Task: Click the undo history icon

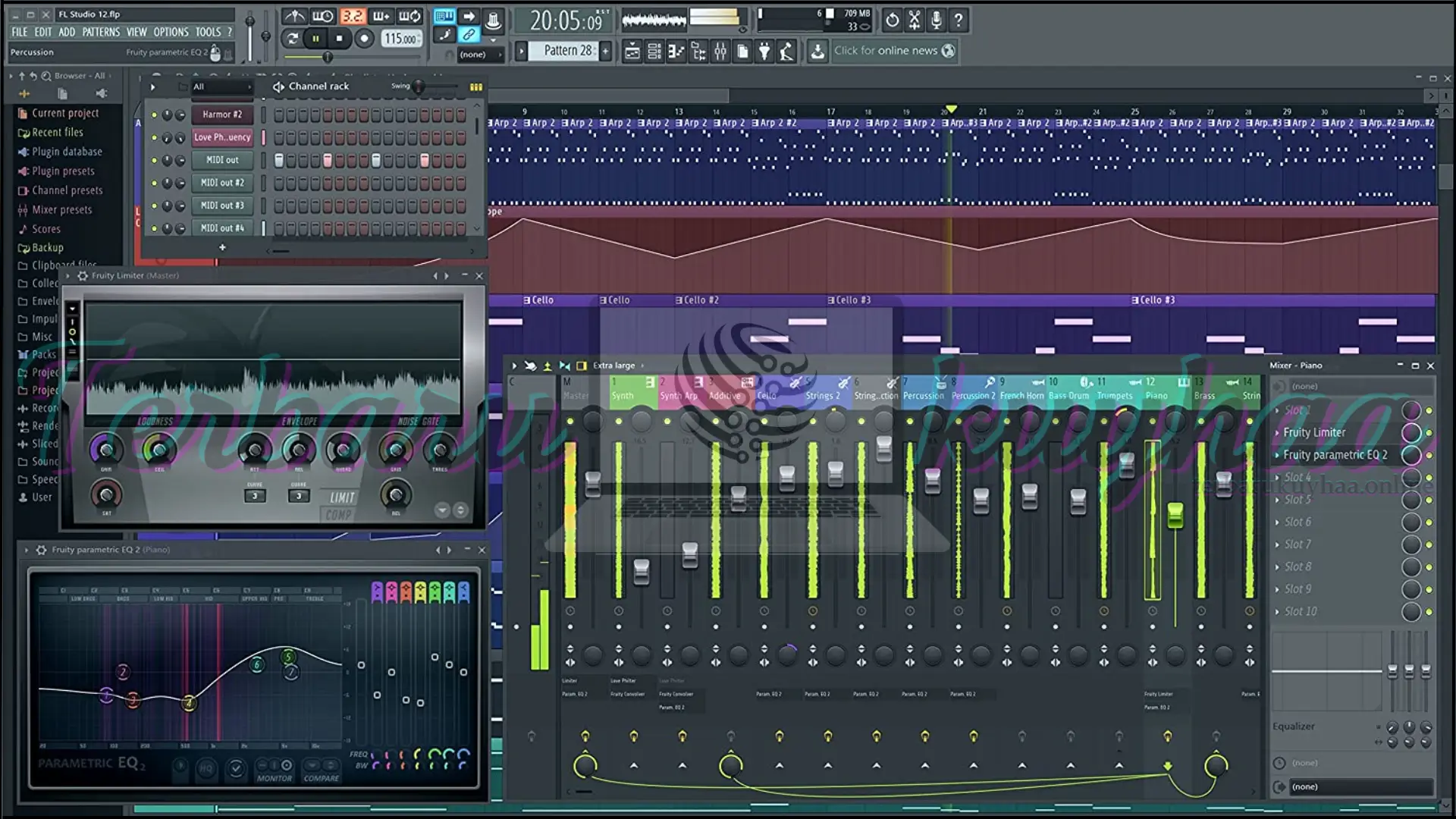Action: coord(893,20)
